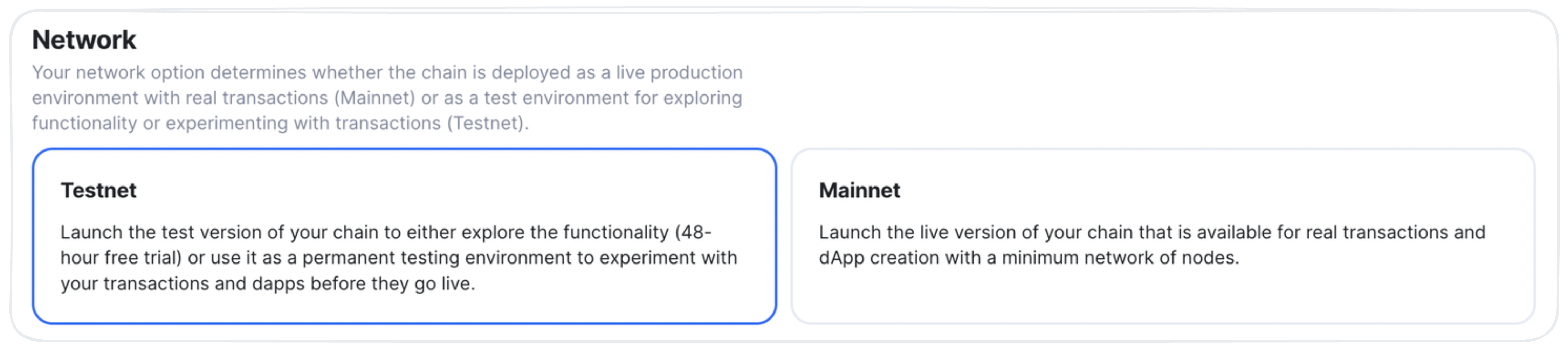Click the Testnet card's description paragraph
This screenshot has height=351, width=1568.
(399, 257)
